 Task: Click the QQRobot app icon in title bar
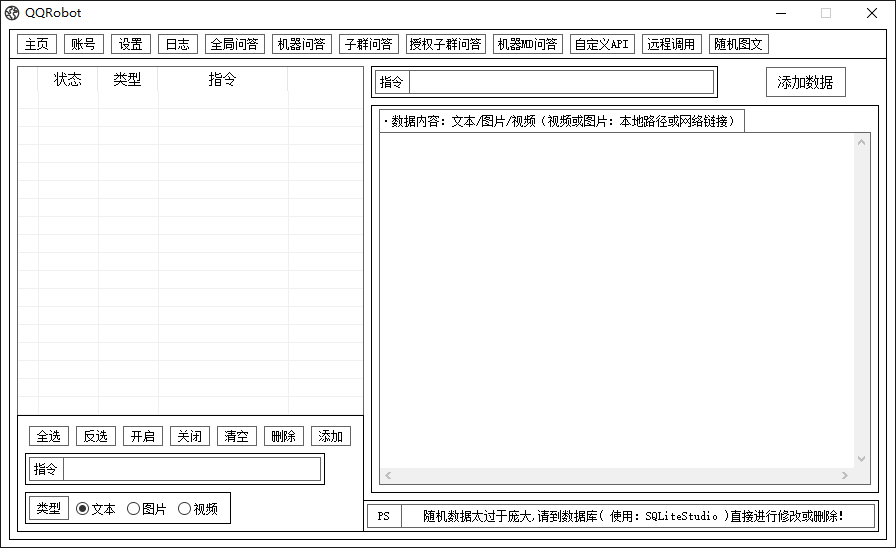click(12, 13)
